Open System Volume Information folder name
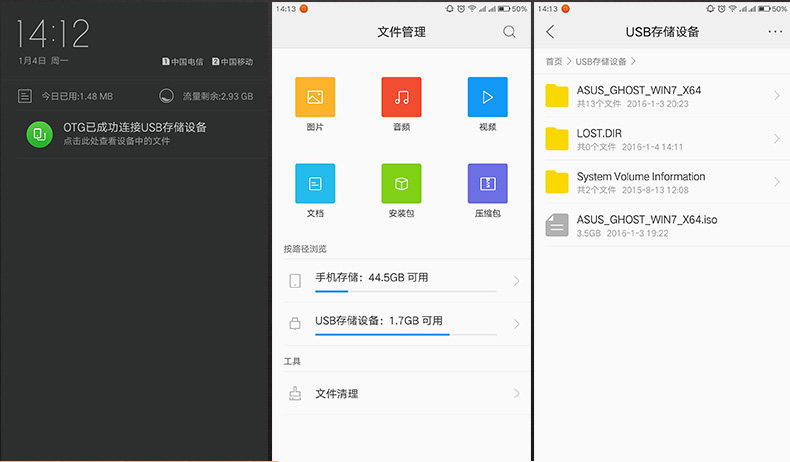The image size is (790, 462). pos(641,176)
